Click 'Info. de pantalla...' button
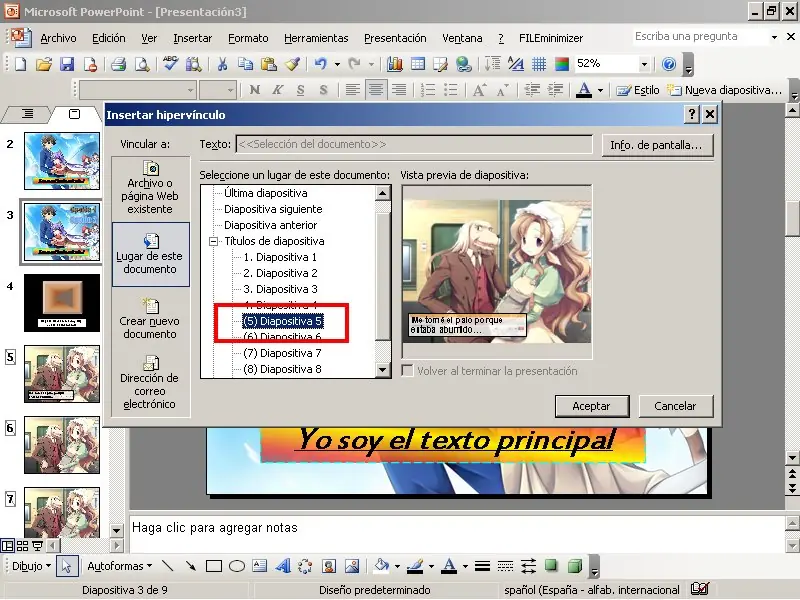Viewport: 800px width, 600px height. 656,145
